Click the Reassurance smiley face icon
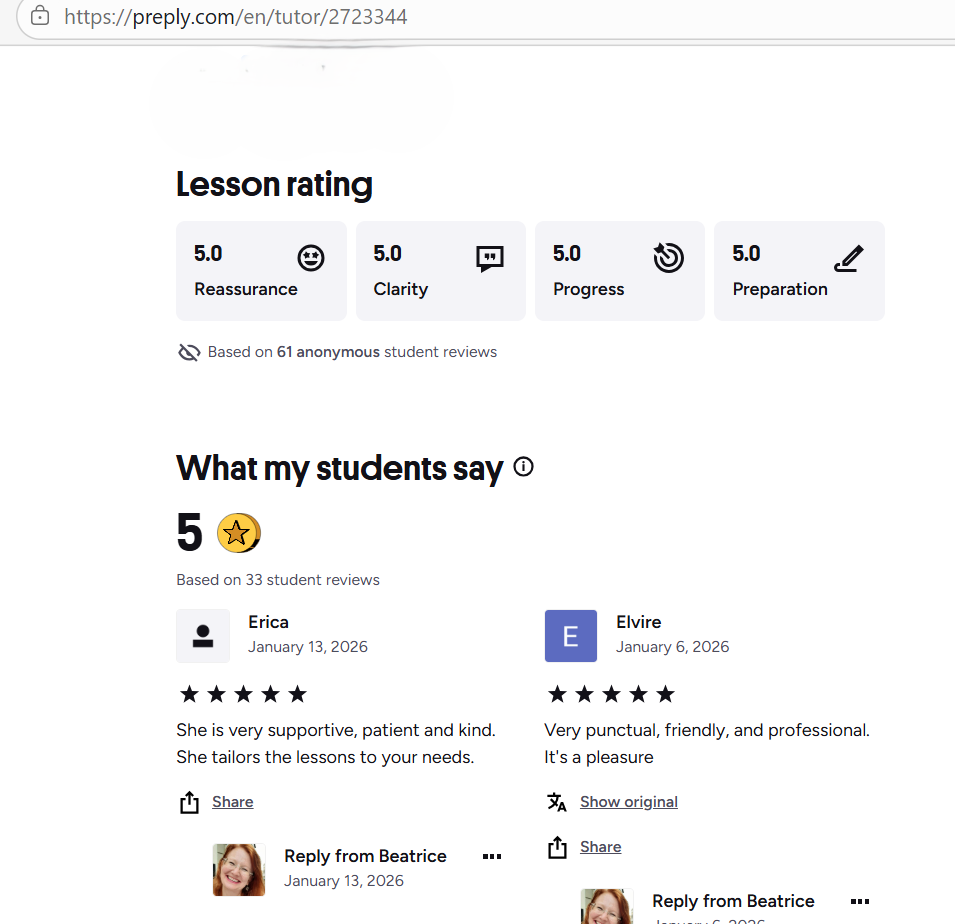Screen dimensions: 955x924 click(311, 258)
